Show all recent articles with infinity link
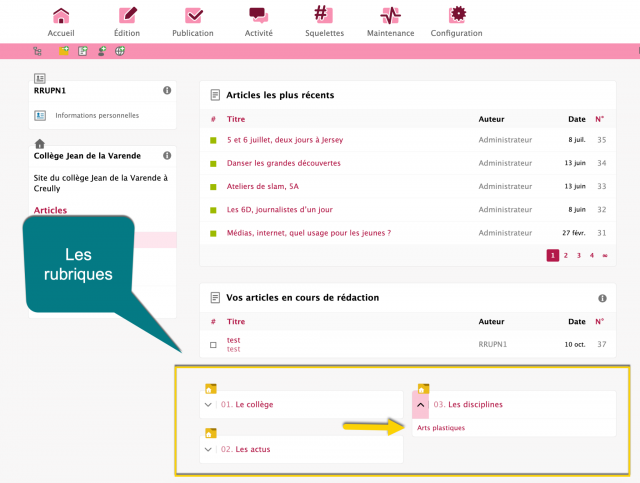This screenshot has width=640, height=483. [x=605, y=256]
